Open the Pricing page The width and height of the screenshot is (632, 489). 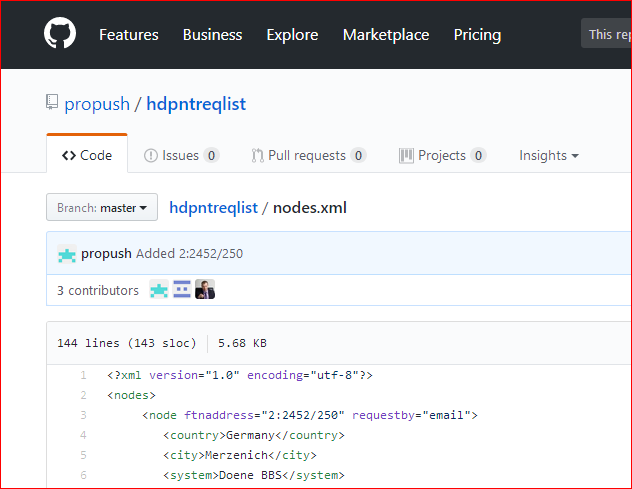pyautogui.click(x=477, y=35)
